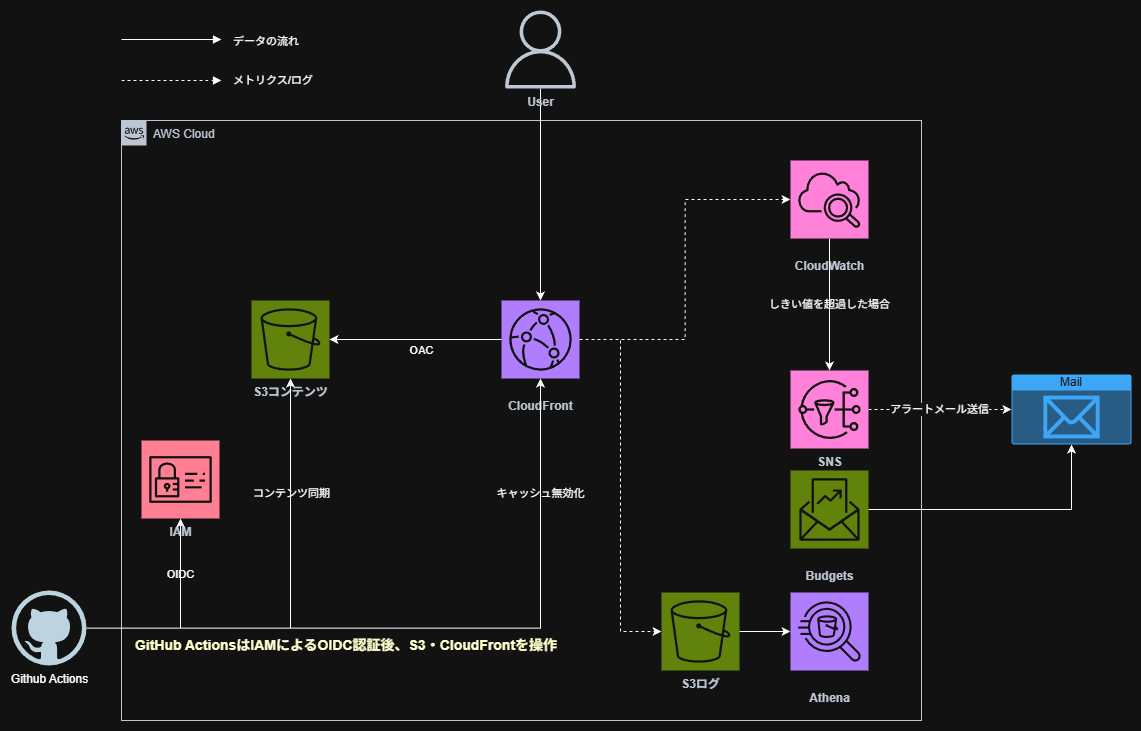Select the CloudFront icon
Viewport: 1141px width, 731px height.
(540, 339)
